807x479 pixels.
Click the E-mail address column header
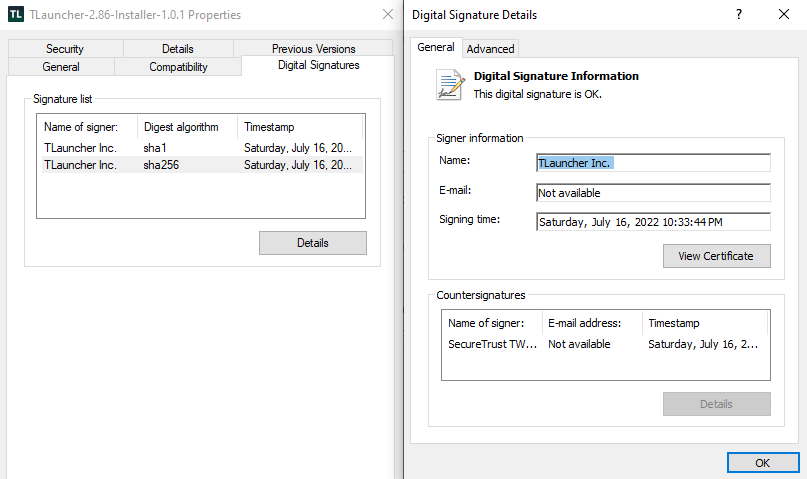point(592,323)
